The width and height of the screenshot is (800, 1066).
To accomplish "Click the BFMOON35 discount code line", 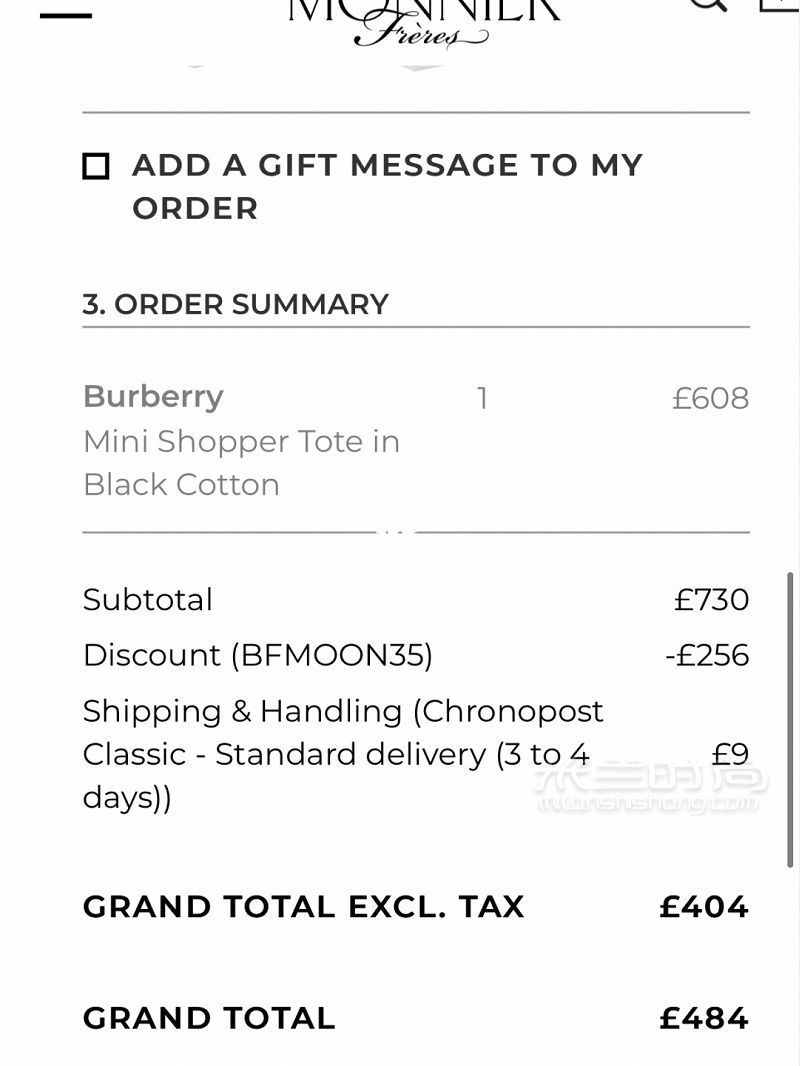I will (x=258, y=655).
